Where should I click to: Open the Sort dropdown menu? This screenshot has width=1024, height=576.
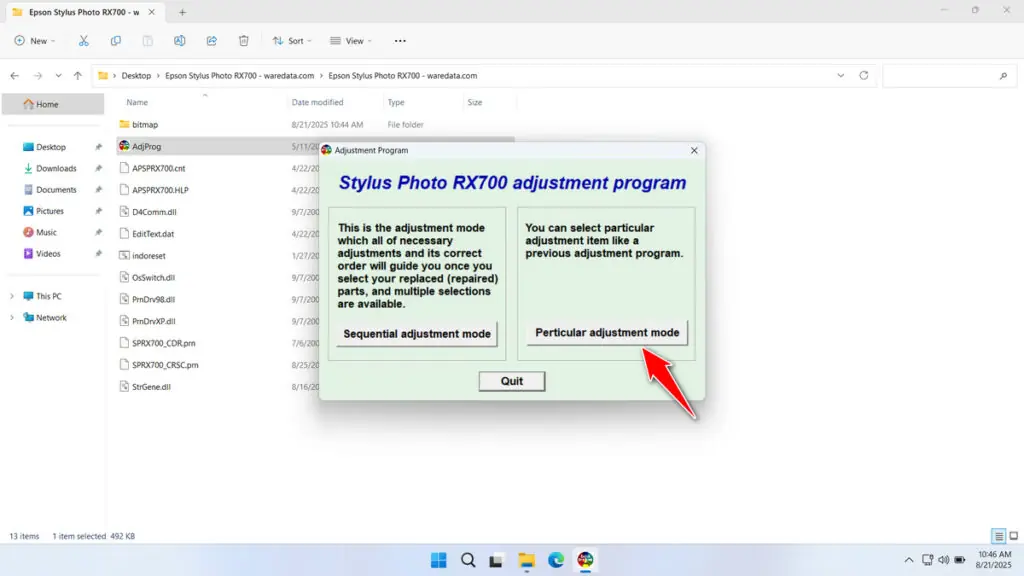[x=291, y=41]
